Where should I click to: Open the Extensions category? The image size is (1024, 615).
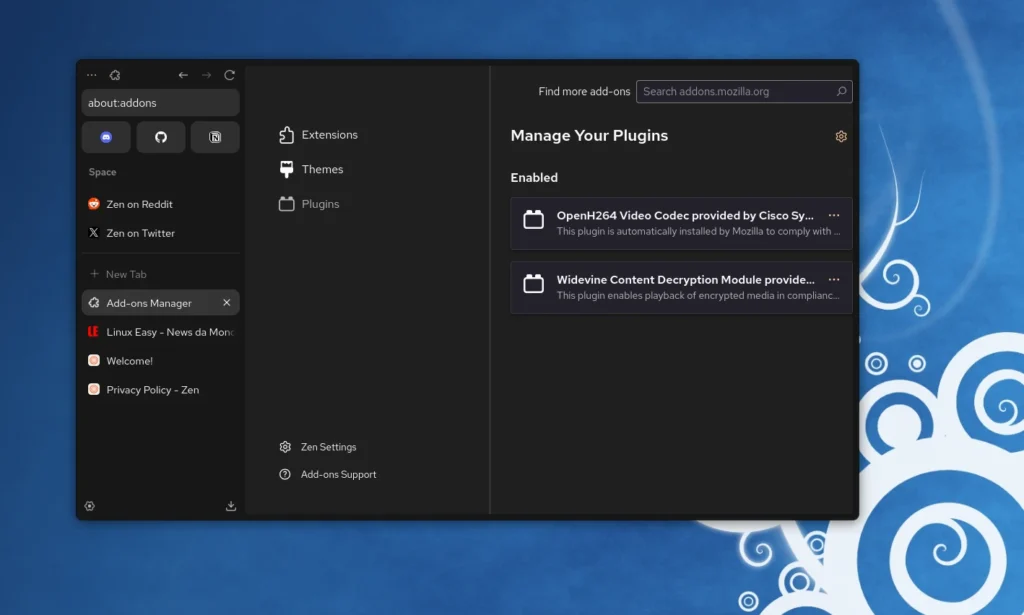point(318,134)
